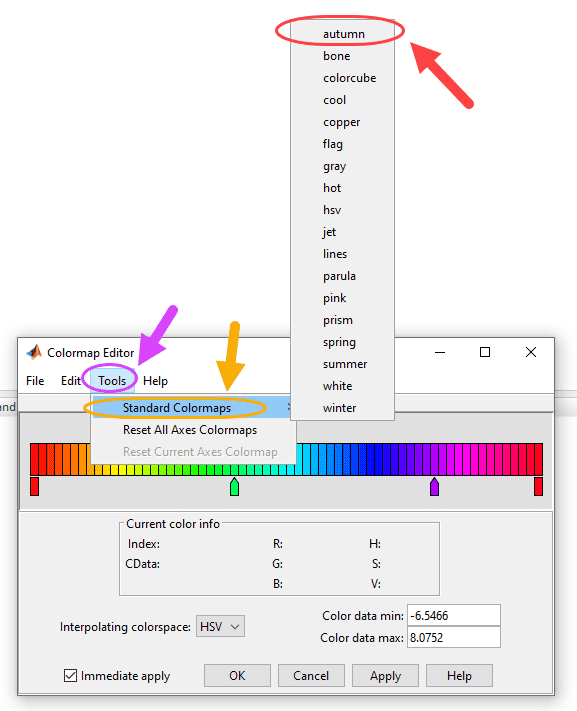Open the Tools menu
This screenshot has height=711, width=577.
click(x=112, y=380)
